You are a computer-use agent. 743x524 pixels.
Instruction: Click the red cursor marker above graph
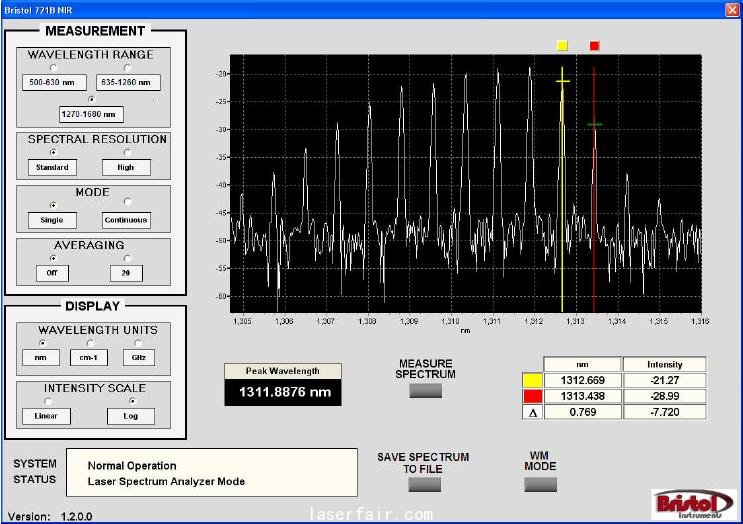[x=594, y=46]
